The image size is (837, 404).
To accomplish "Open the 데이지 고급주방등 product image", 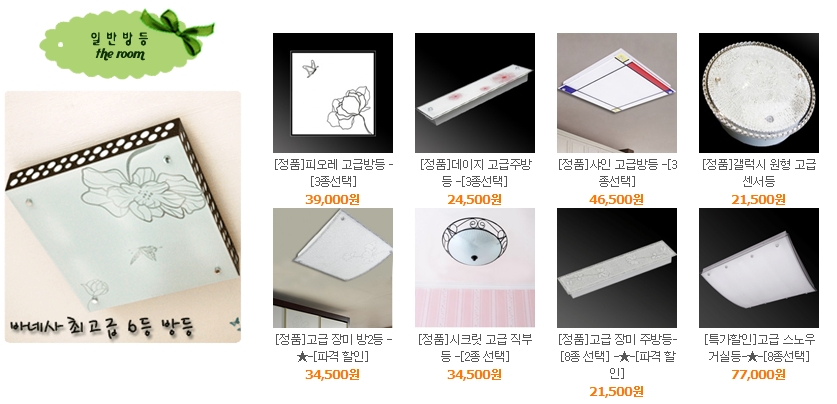I will point(475,93).
